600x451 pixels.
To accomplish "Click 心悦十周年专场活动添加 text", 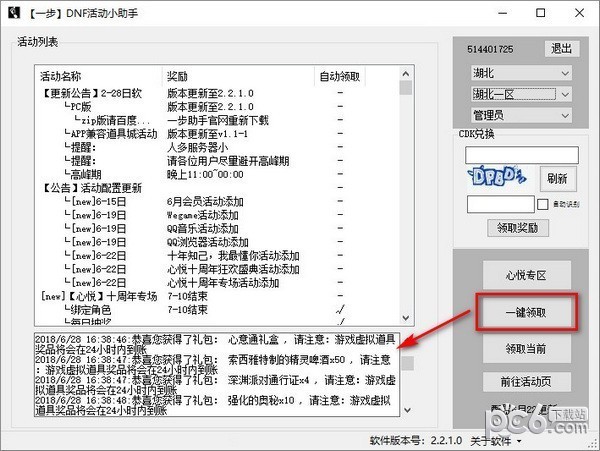I will (x=223, y=283).
